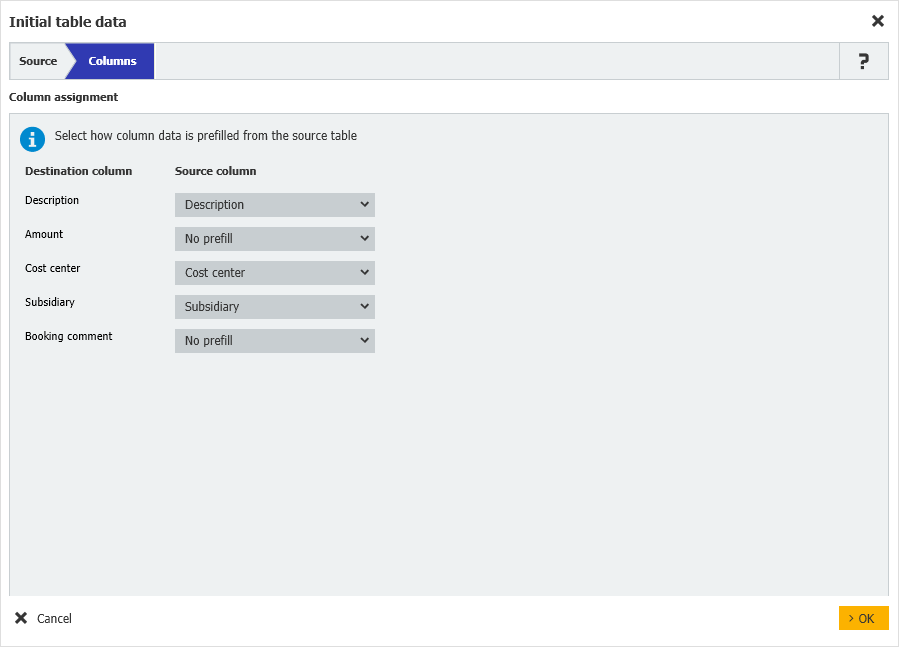Expand the arrow on the Amount combo box
Screen dimensions: 899x647
point(364,238)
